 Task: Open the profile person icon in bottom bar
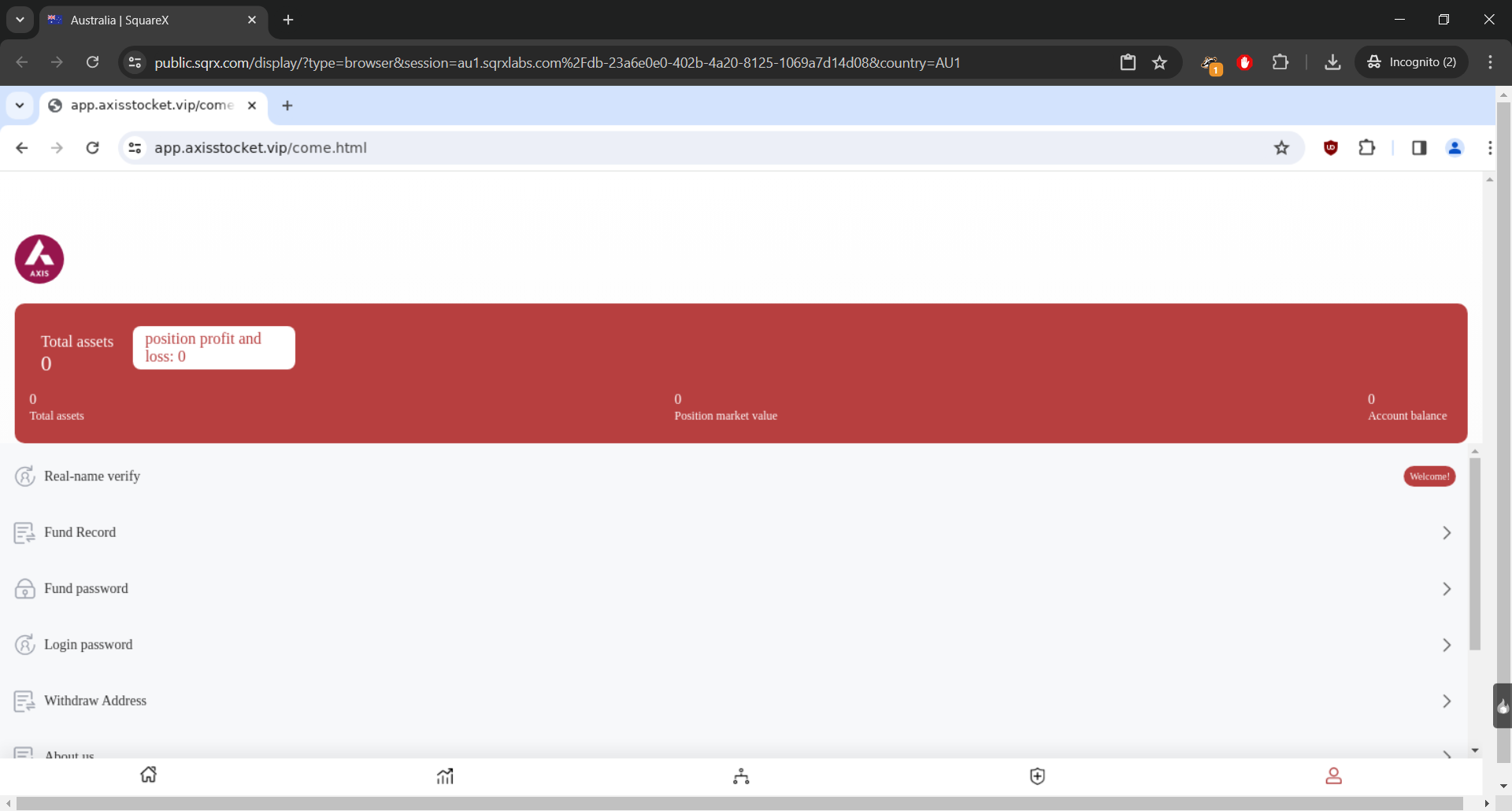[1333, 776]
